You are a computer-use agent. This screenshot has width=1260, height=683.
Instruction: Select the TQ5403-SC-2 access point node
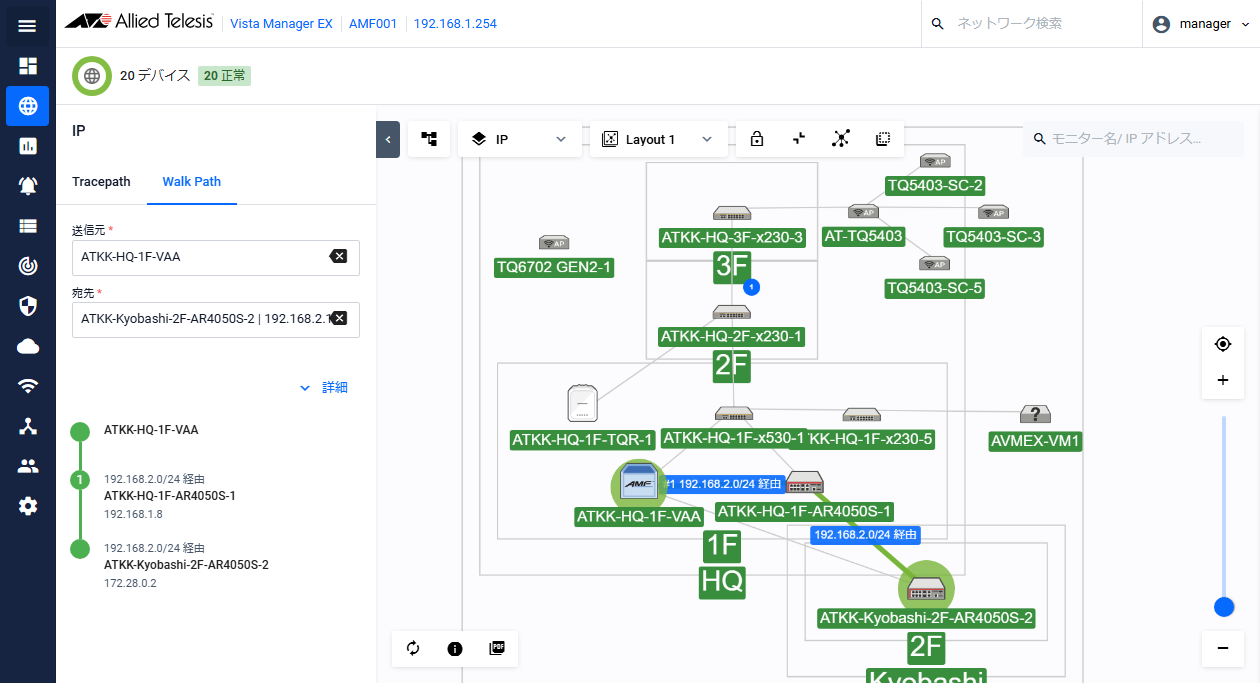click(x=935, y=161)
